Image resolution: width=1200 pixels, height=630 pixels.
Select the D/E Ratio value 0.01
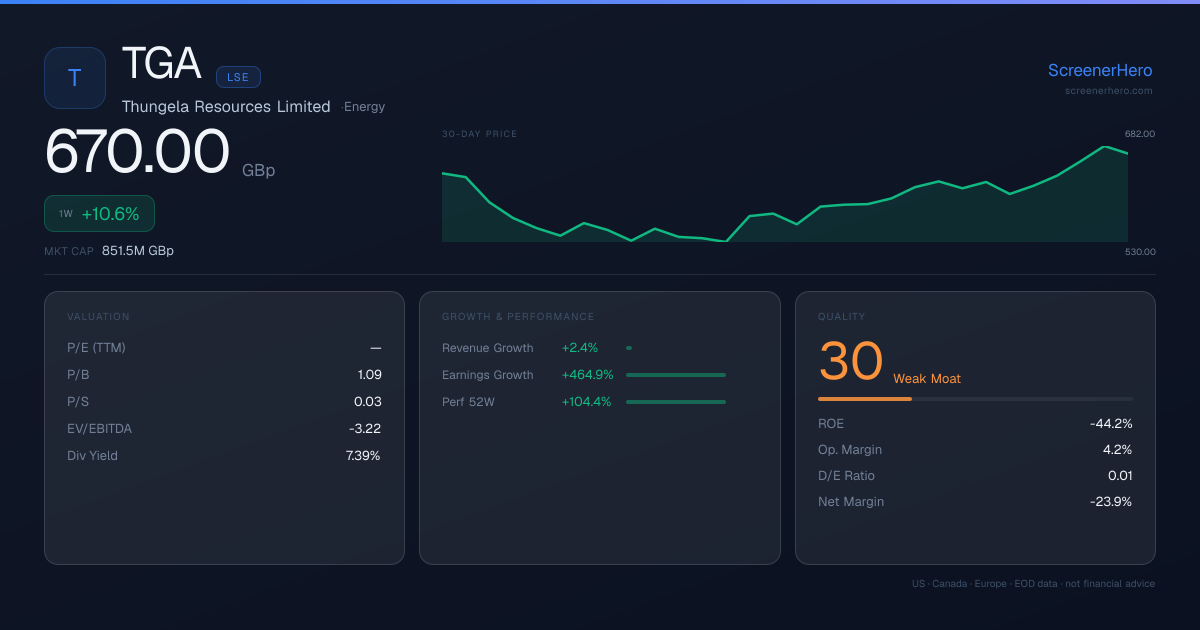coord(1120,476)
